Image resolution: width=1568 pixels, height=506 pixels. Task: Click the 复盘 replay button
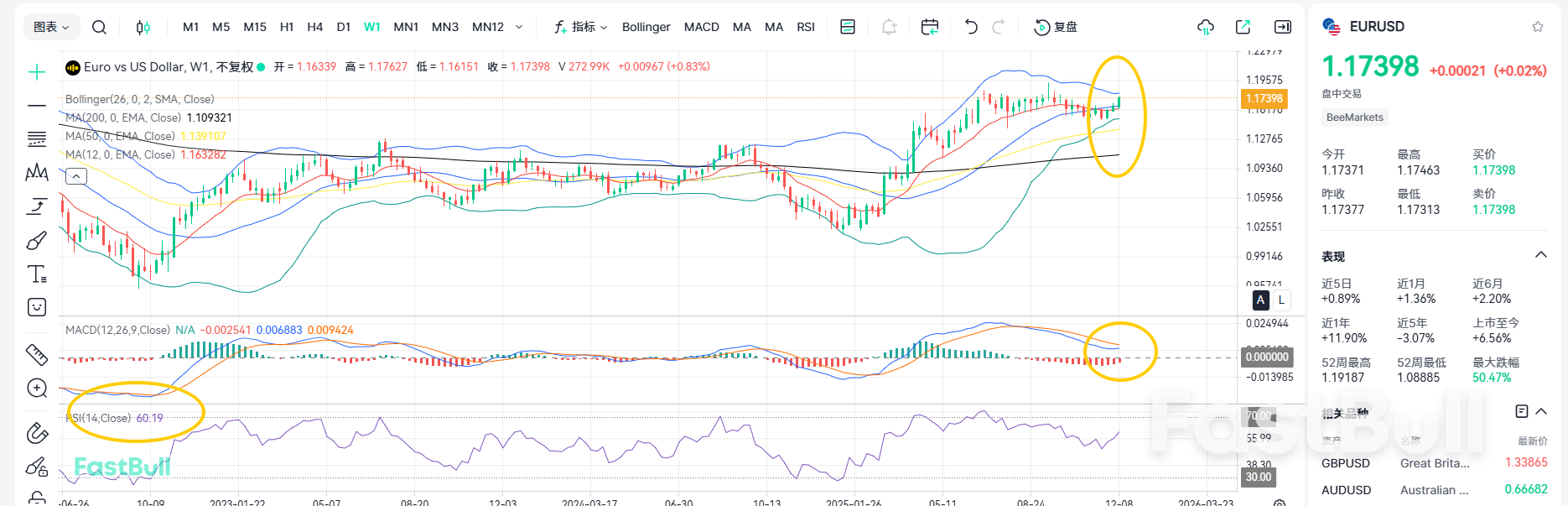(x=1056, y=27)
